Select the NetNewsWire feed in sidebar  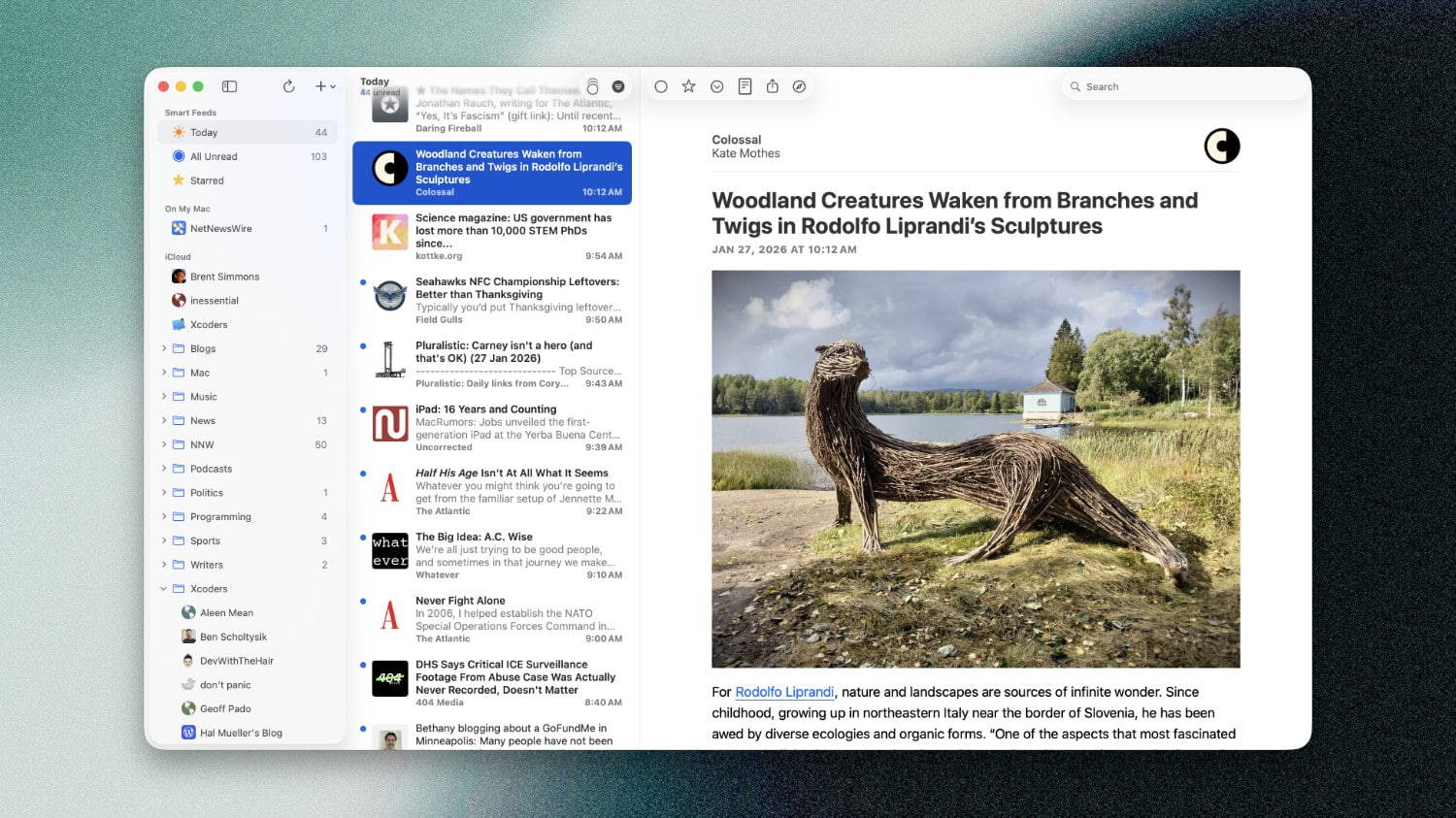(220, 229)
